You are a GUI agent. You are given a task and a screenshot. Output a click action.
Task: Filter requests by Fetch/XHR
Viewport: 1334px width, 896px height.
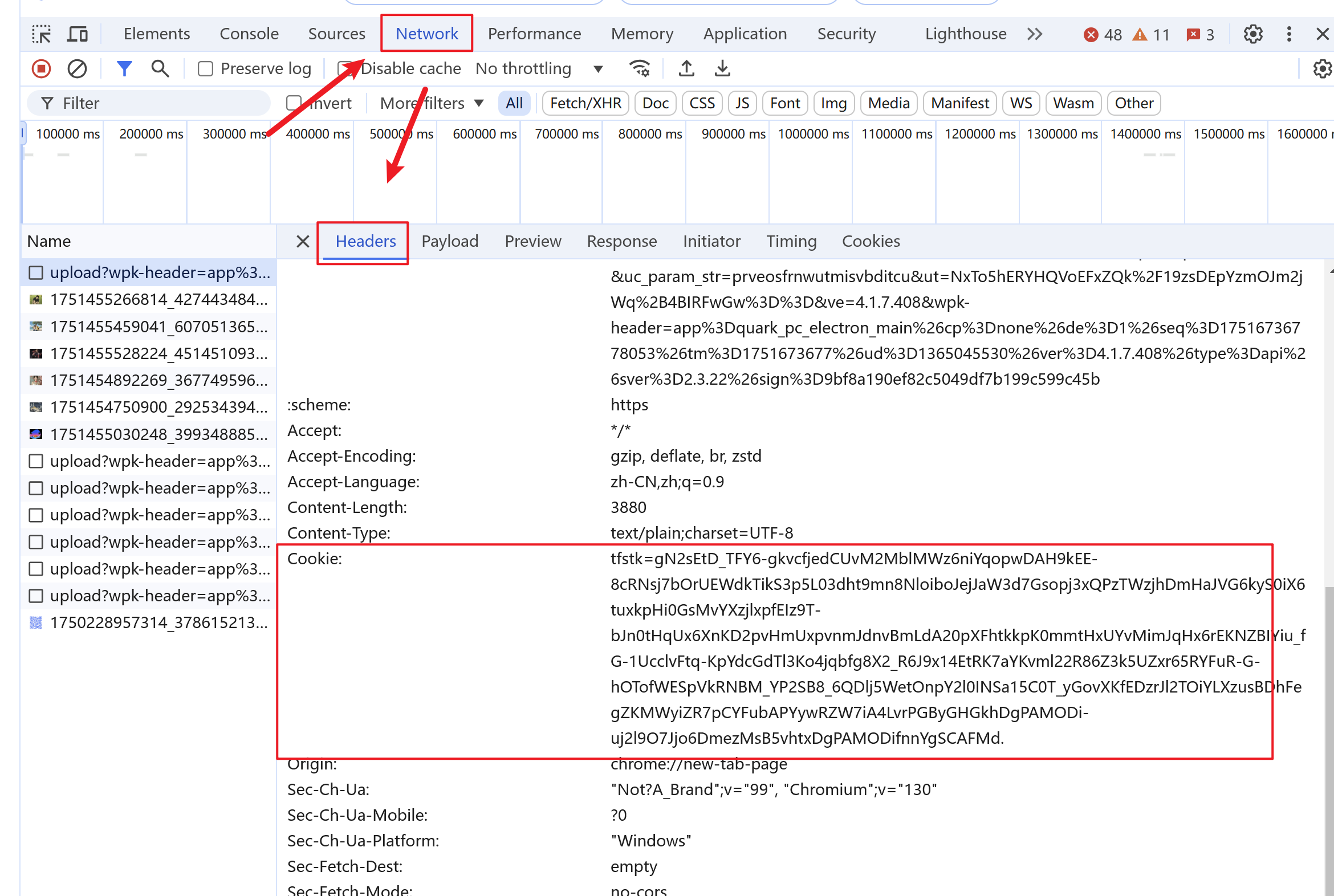tap(585, 103)
